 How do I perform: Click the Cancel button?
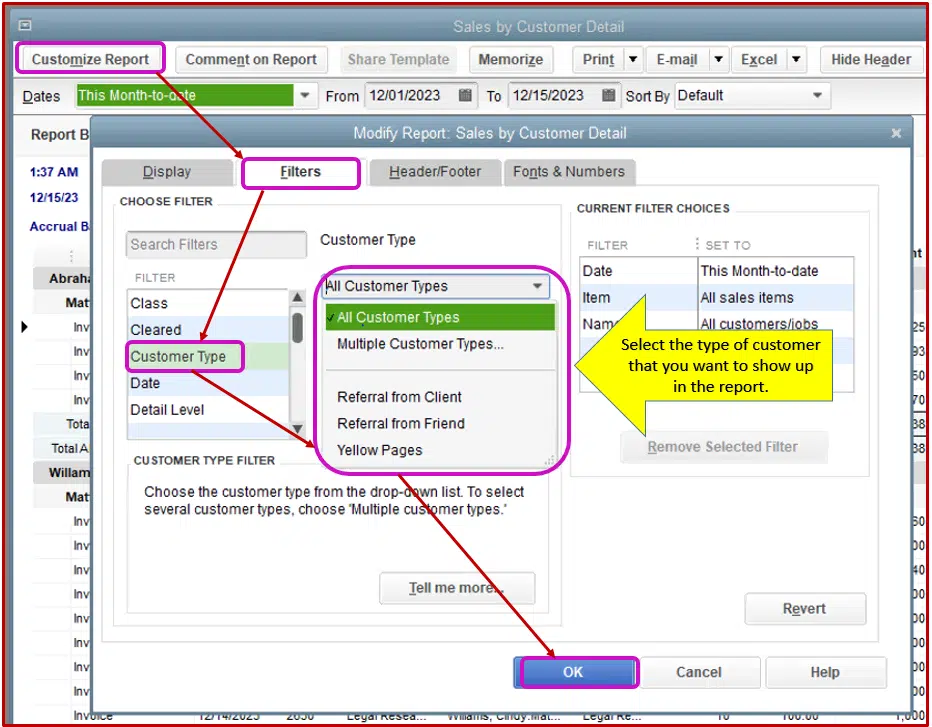(699, 672)
